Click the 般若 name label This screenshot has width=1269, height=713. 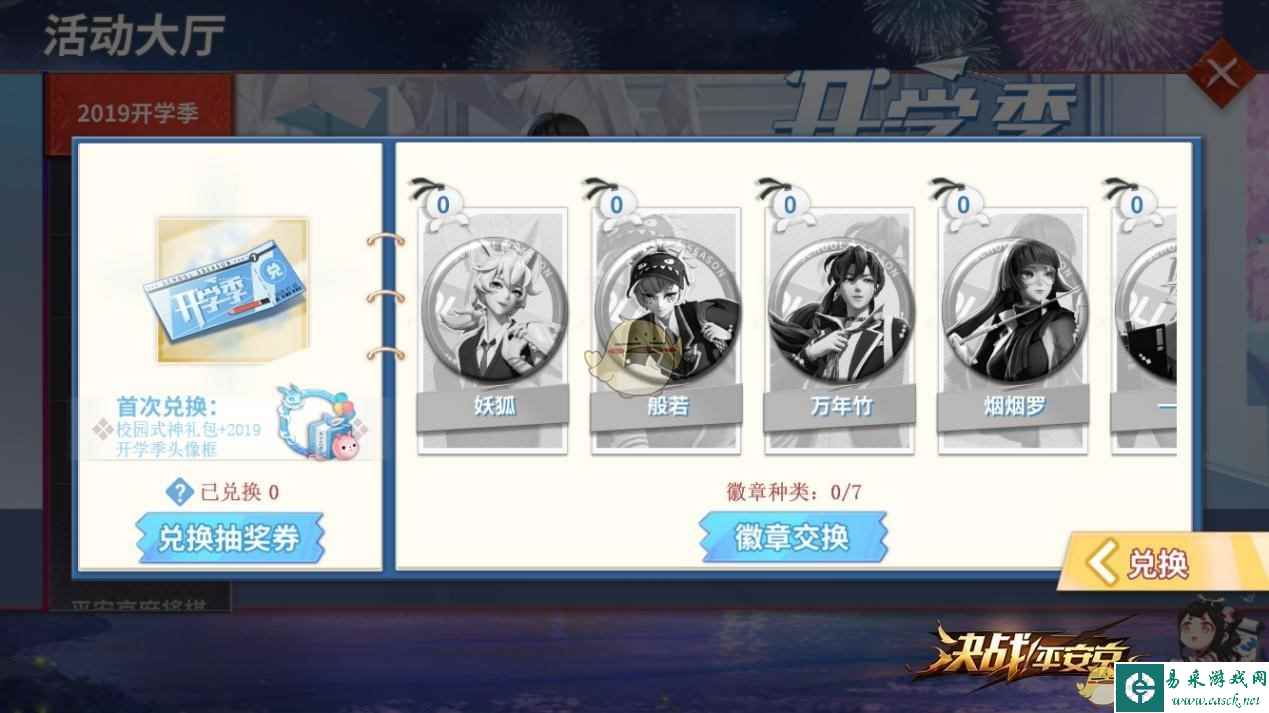point(667,406)
